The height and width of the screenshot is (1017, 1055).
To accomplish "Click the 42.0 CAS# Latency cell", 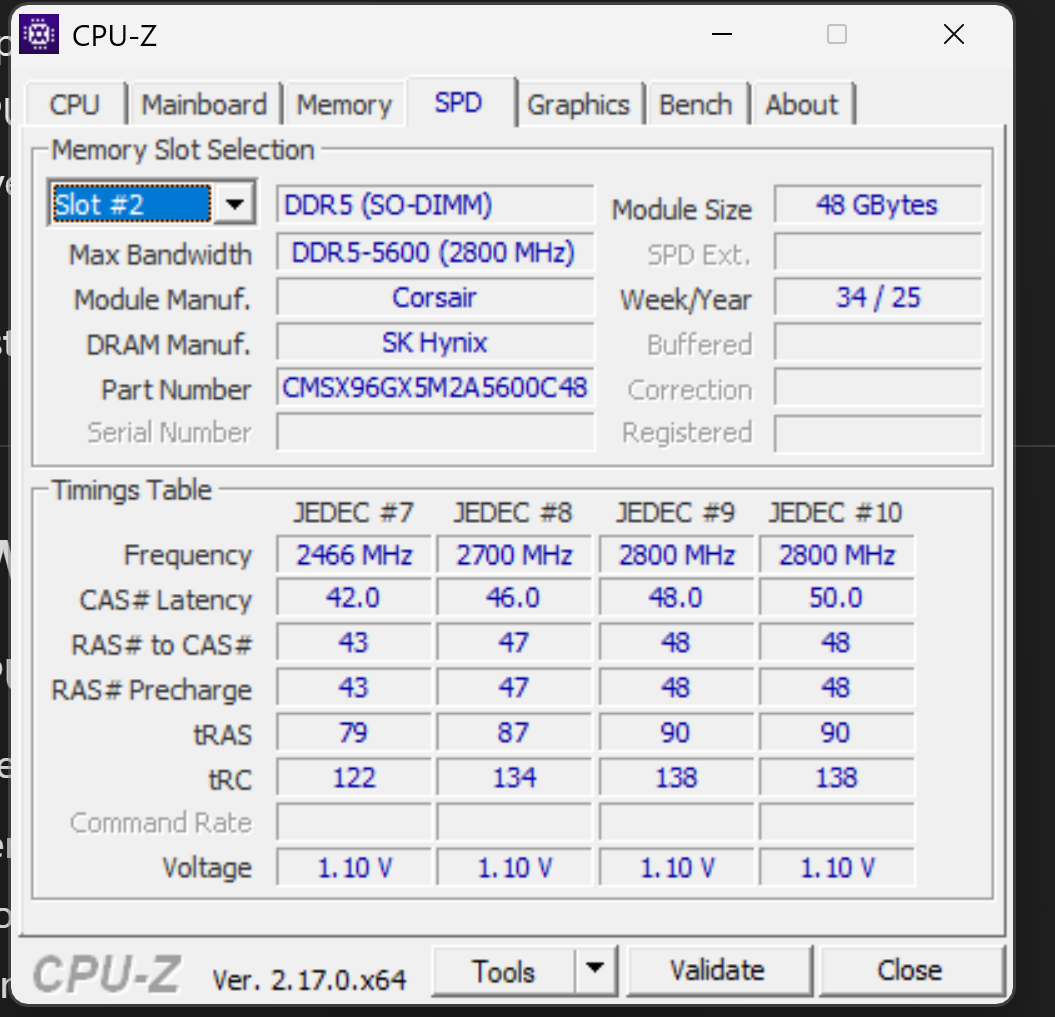I will click(354, 597).
